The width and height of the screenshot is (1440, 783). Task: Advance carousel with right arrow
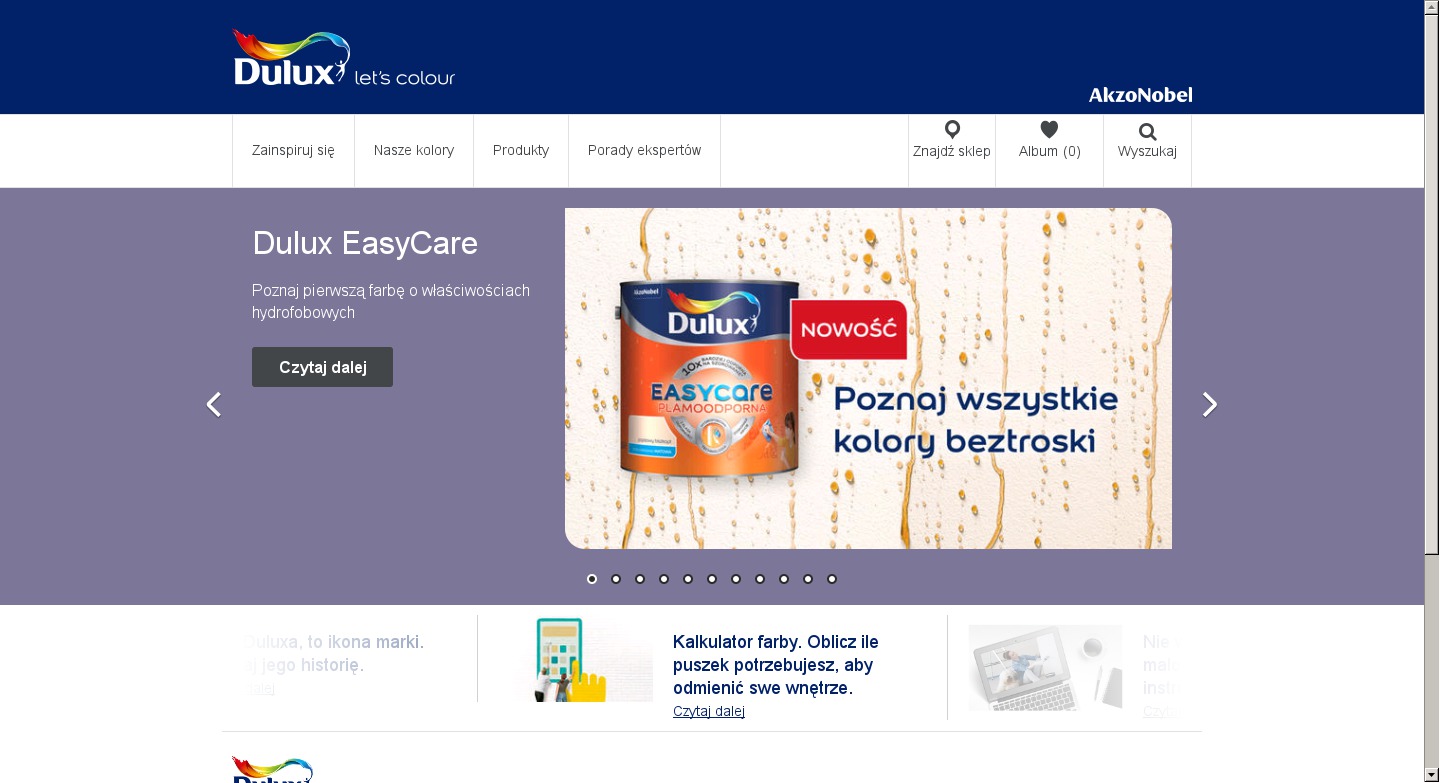(1210, 404)
